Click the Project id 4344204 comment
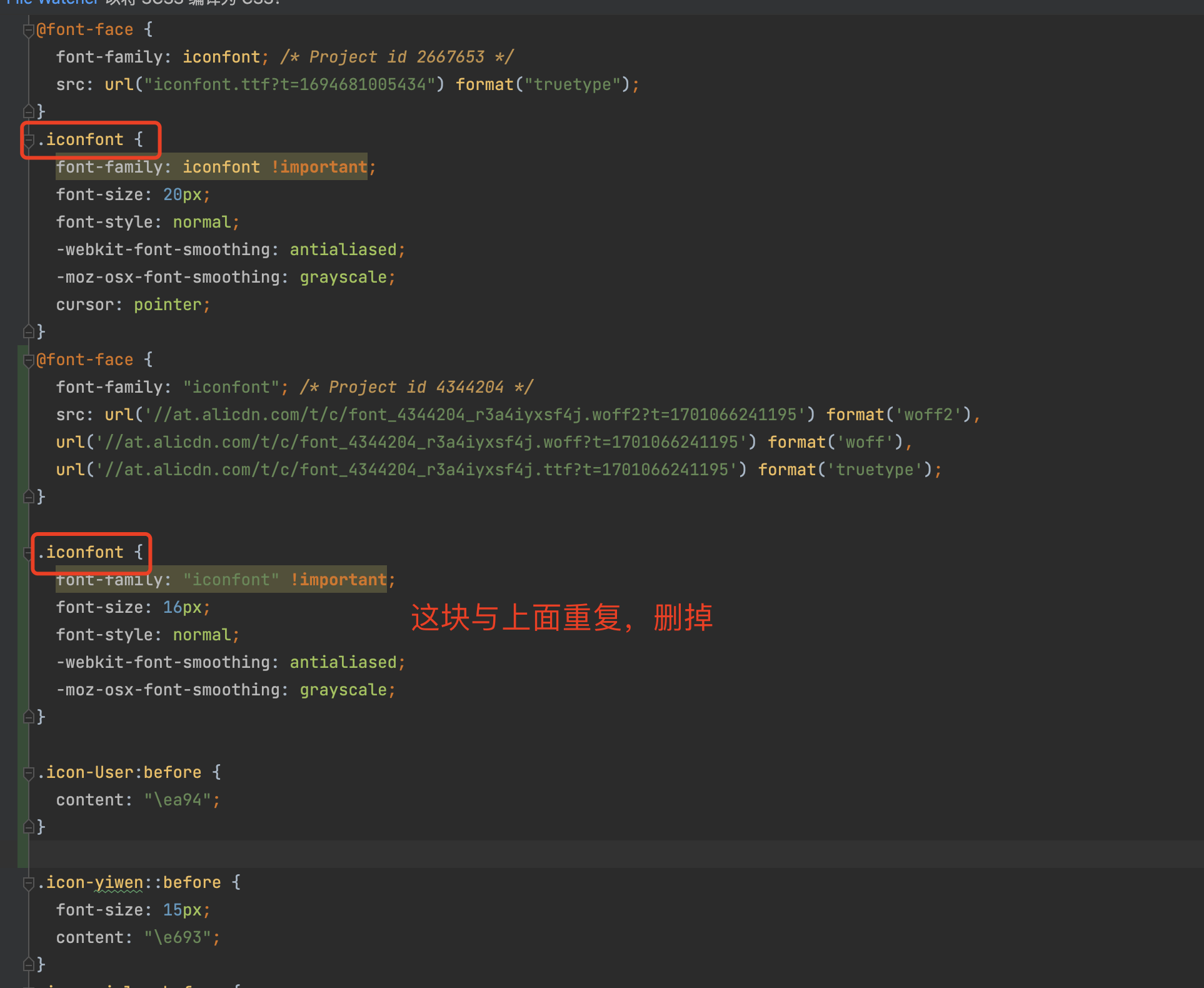 click(416, 387)
